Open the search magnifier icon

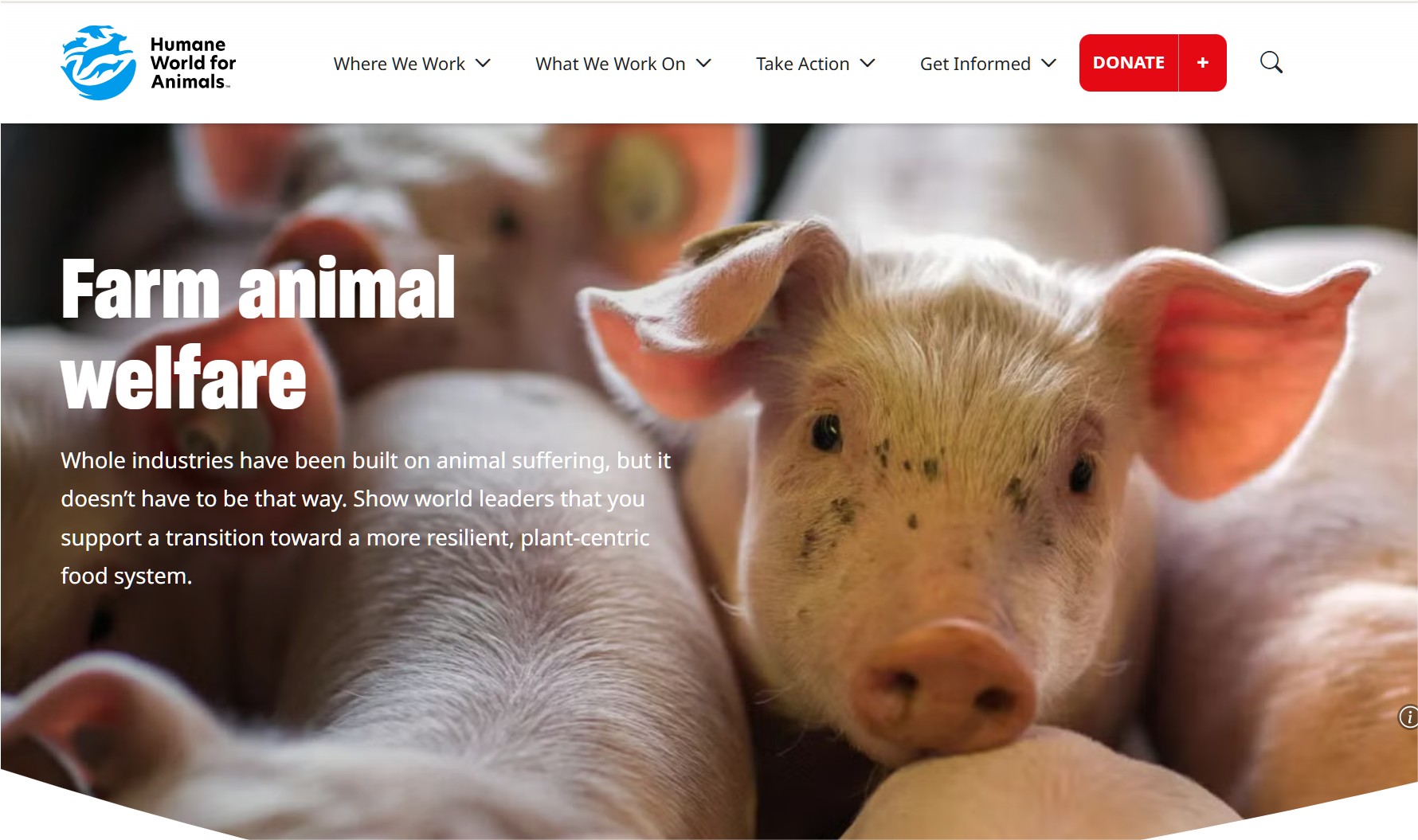pyautogui.click(x=1271, y=62)
